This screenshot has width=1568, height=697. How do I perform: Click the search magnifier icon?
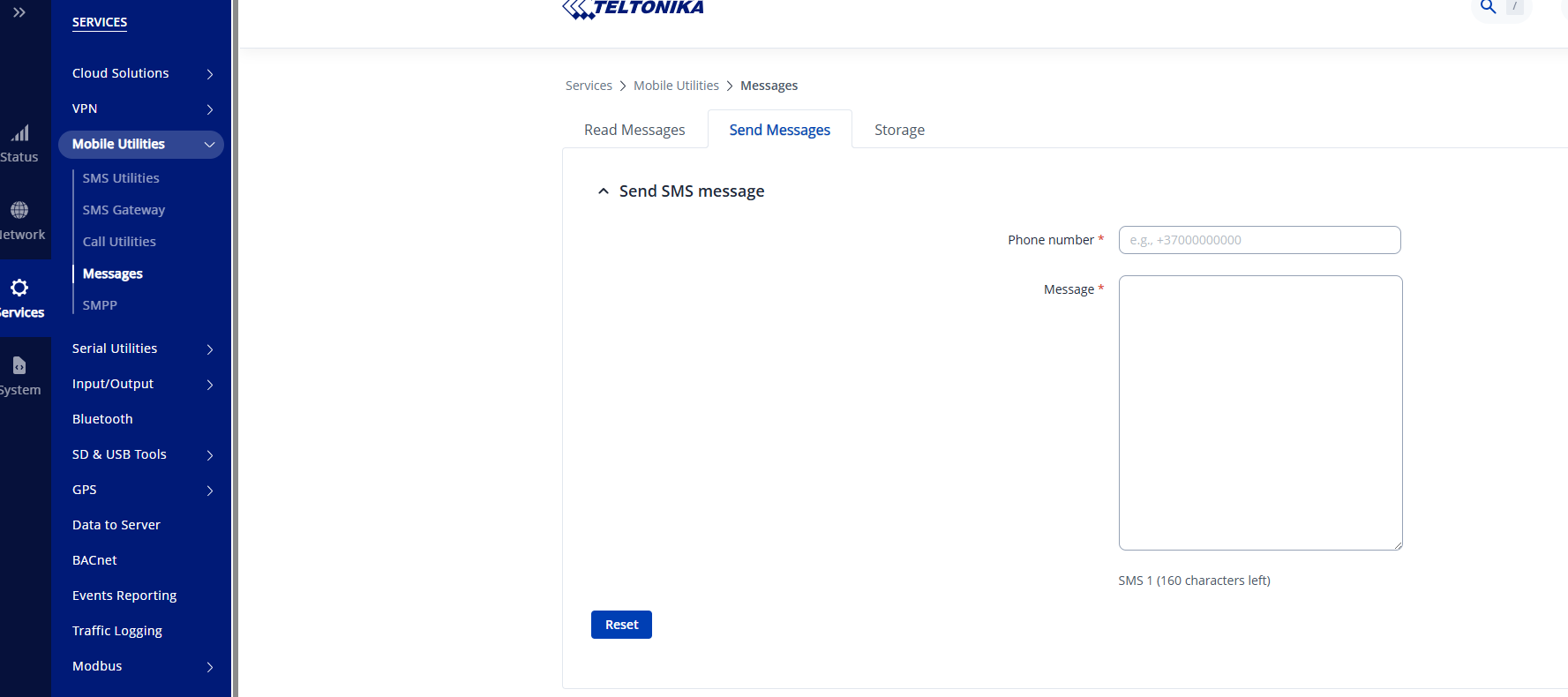[x=1488, y=7]
